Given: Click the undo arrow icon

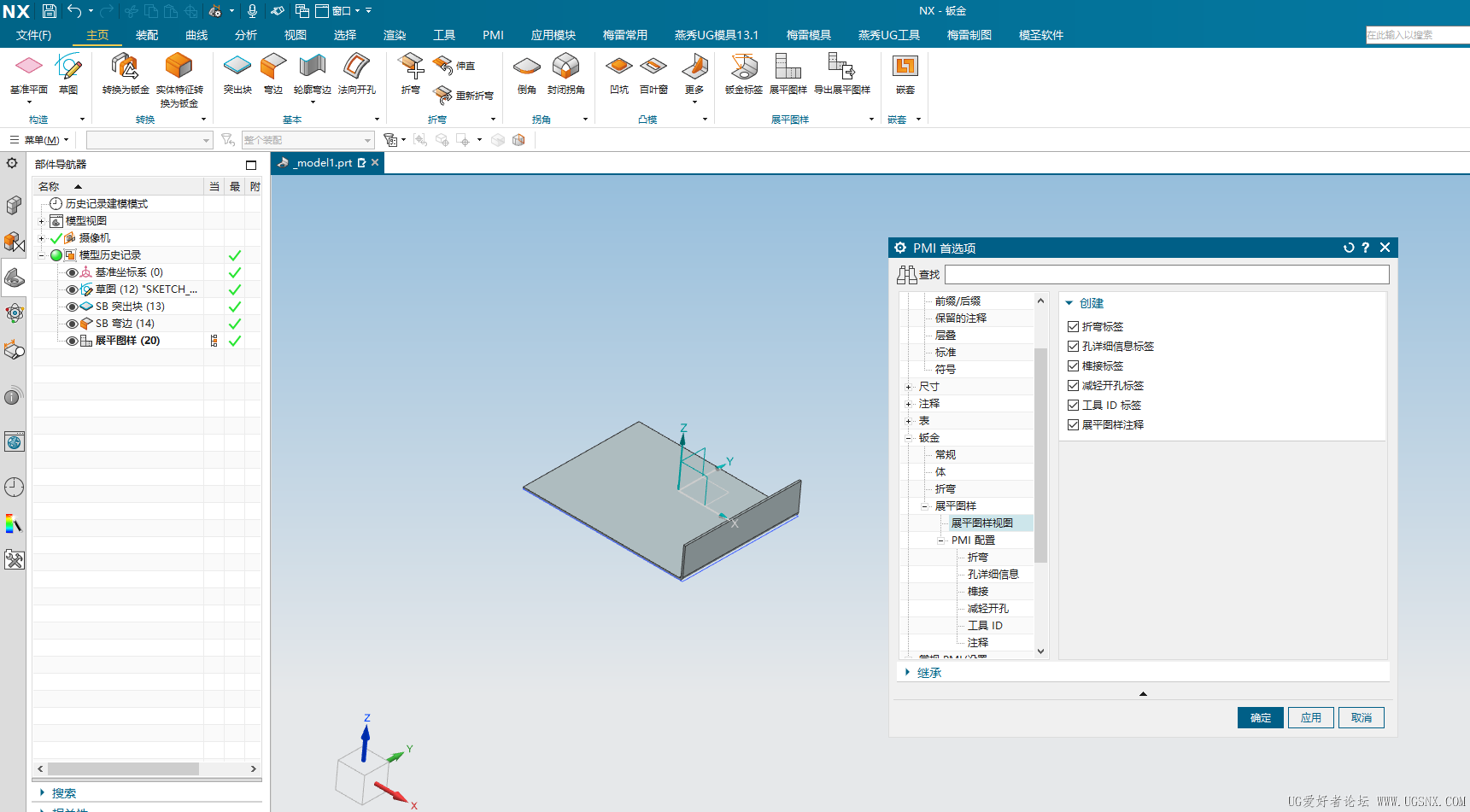Looking at the screenshot, I should (x=74, y=11).
